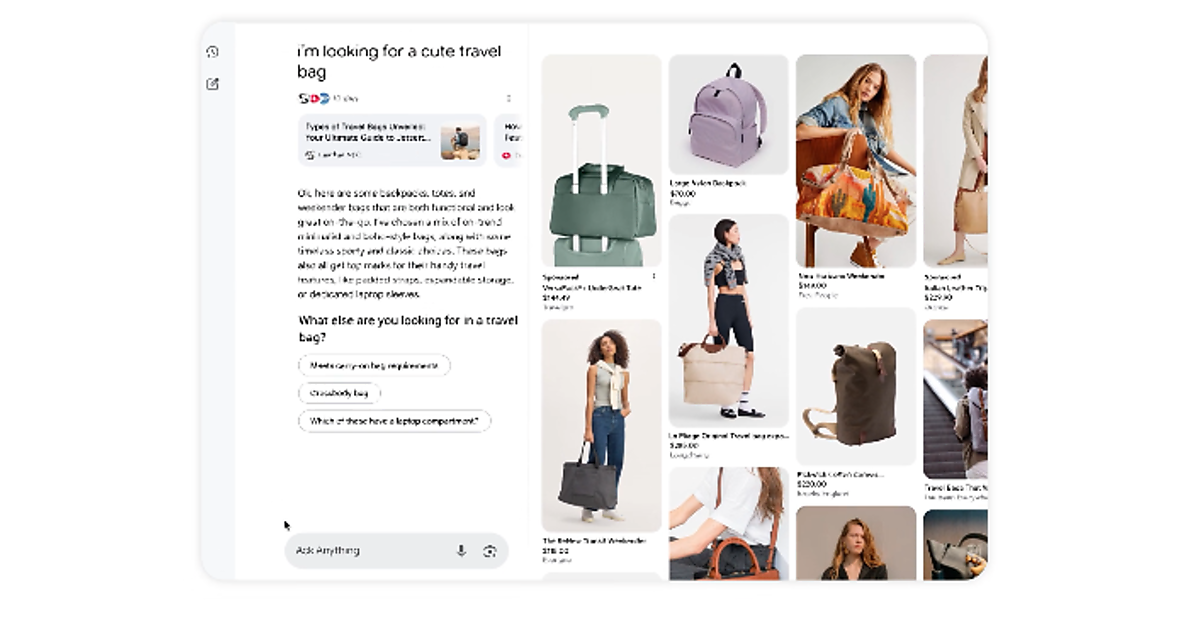The image size is (1200, 630).
Task: Open three-dot options on sponsored green bag
Action: coord(654,275)
